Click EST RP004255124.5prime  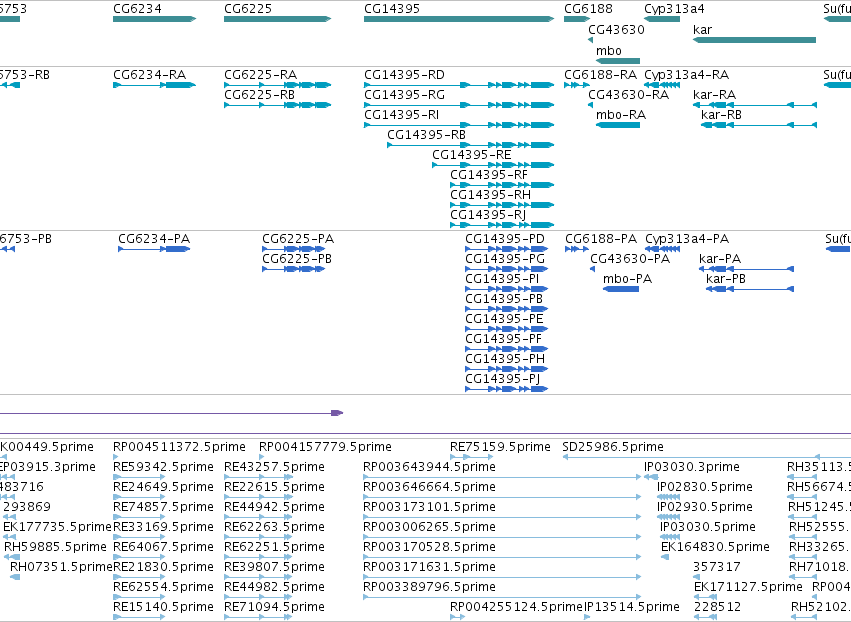pyautogui.click(x=516, y=607)
